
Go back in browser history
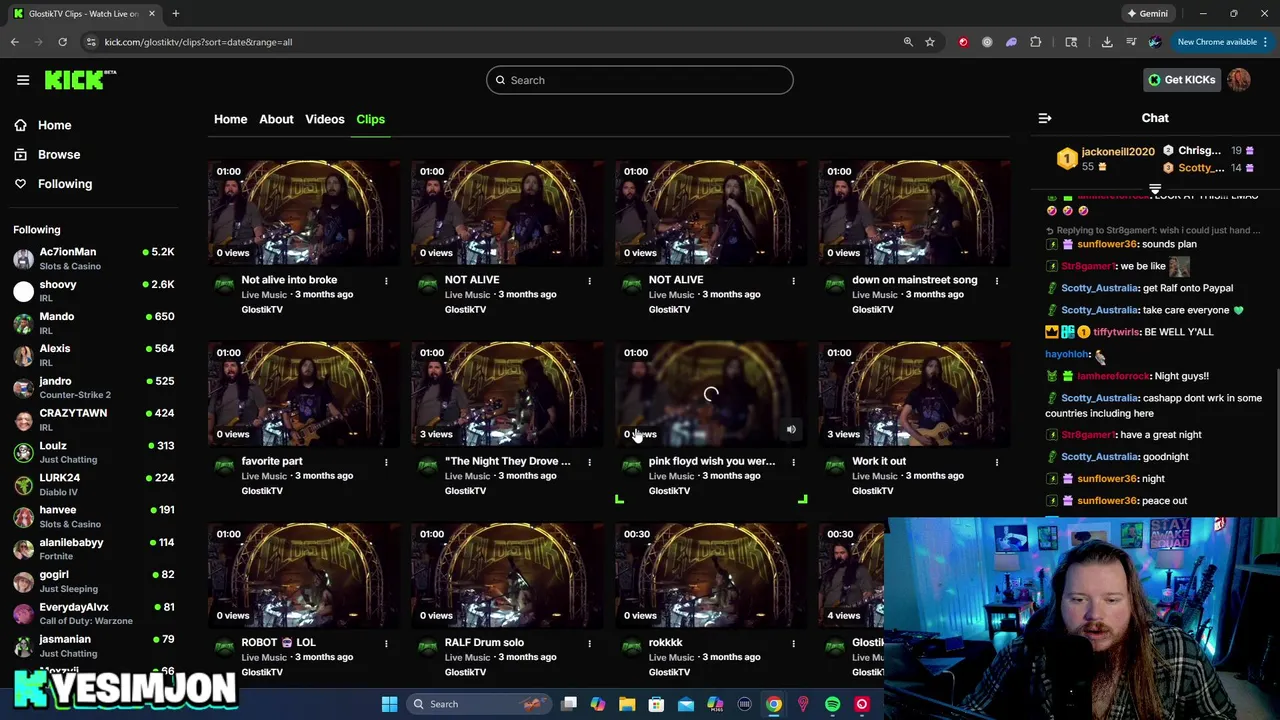point(15,42)
